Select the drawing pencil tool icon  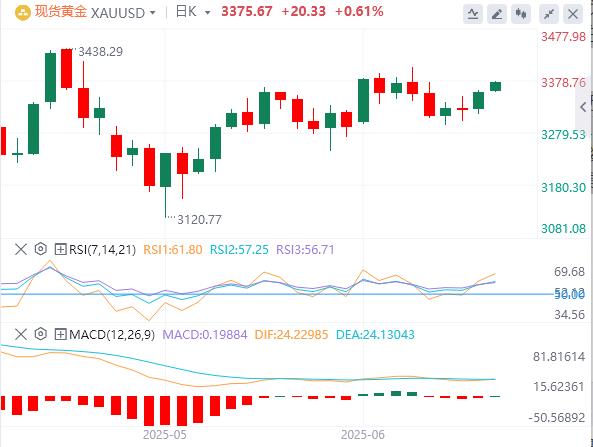(x=497, y=14)
